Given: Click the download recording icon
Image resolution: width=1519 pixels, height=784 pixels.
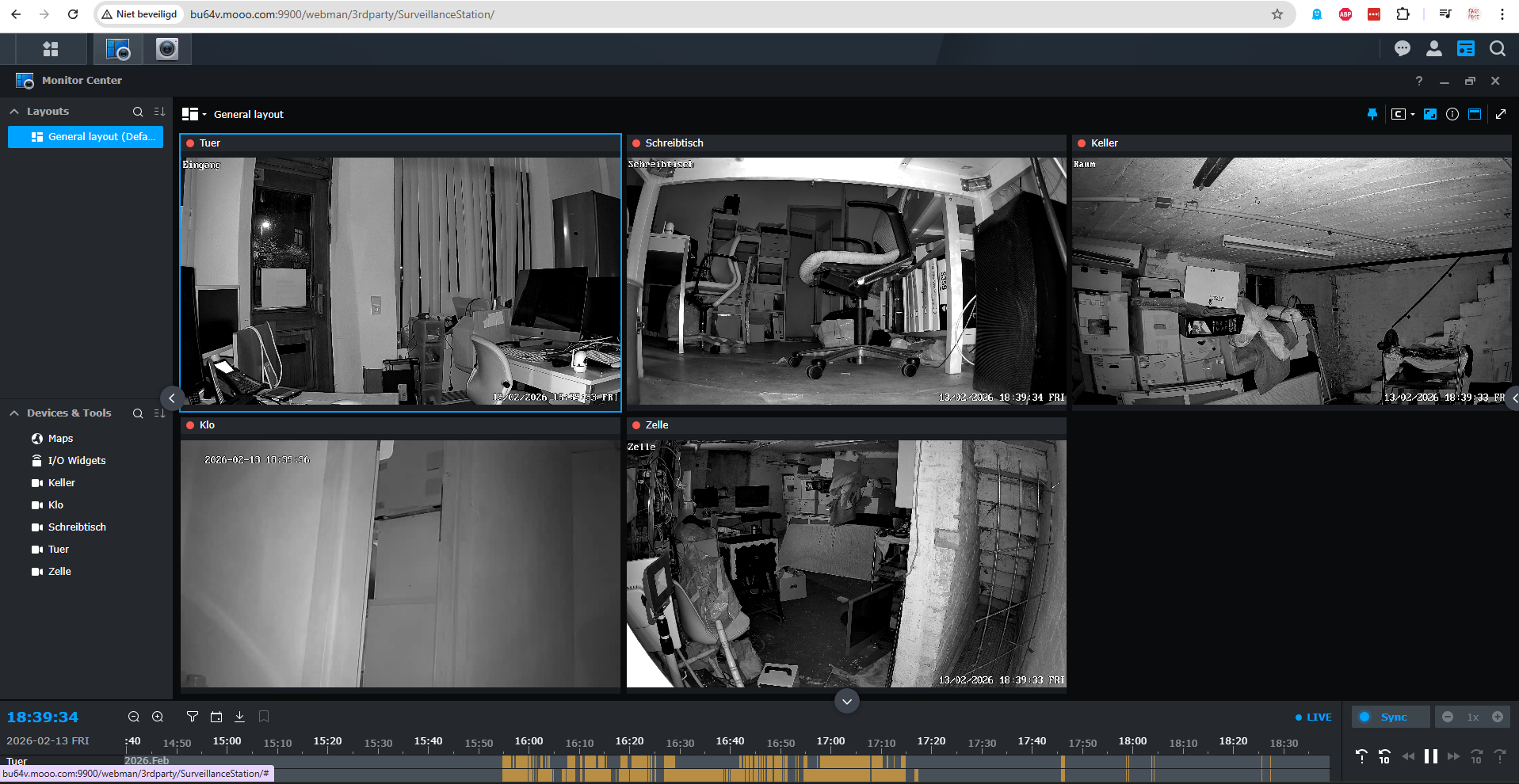Looking at the screenshot, I should coord(239,717).
